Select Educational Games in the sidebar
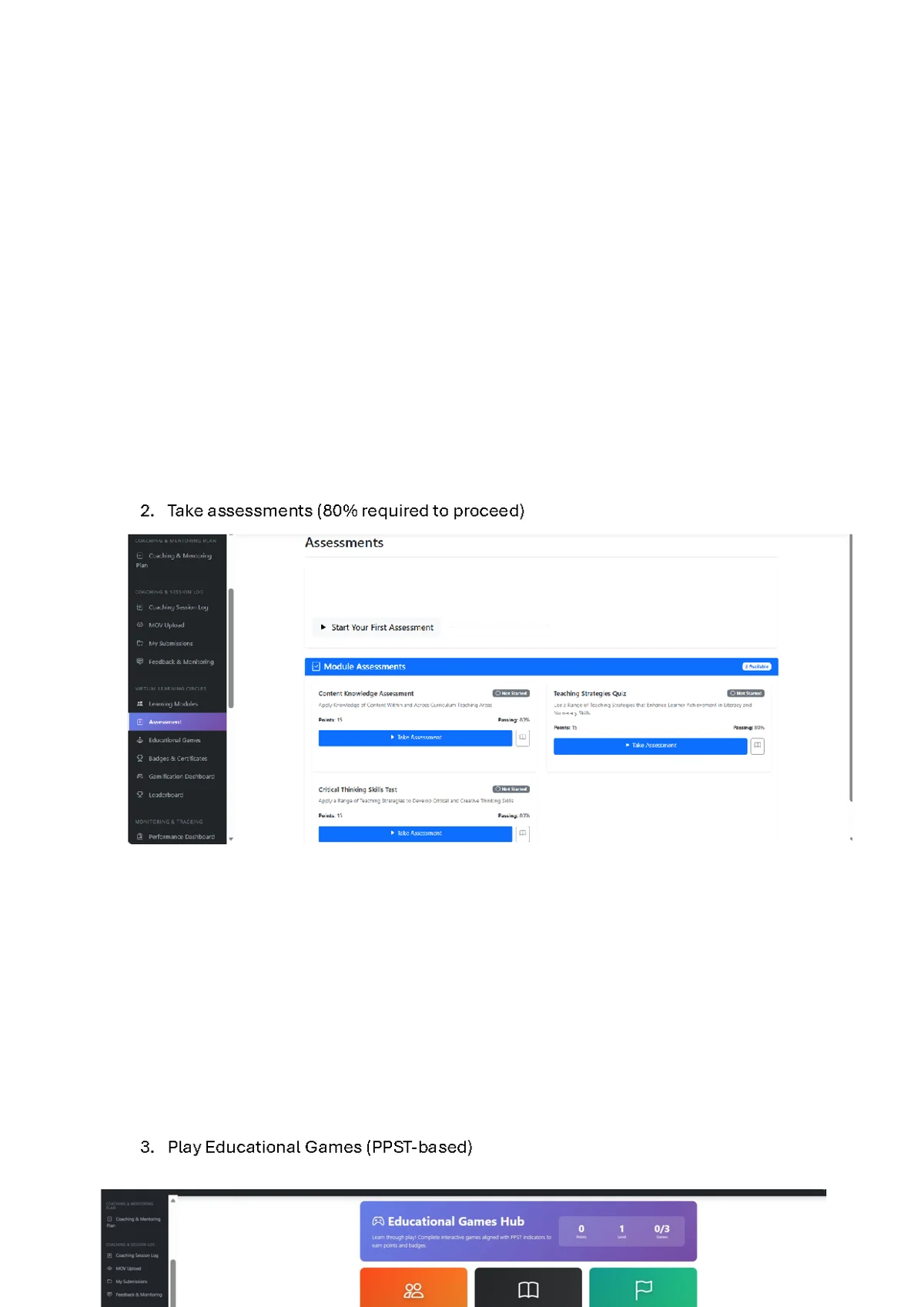Screen dimensions: 924x1307 tap(174, 740)
